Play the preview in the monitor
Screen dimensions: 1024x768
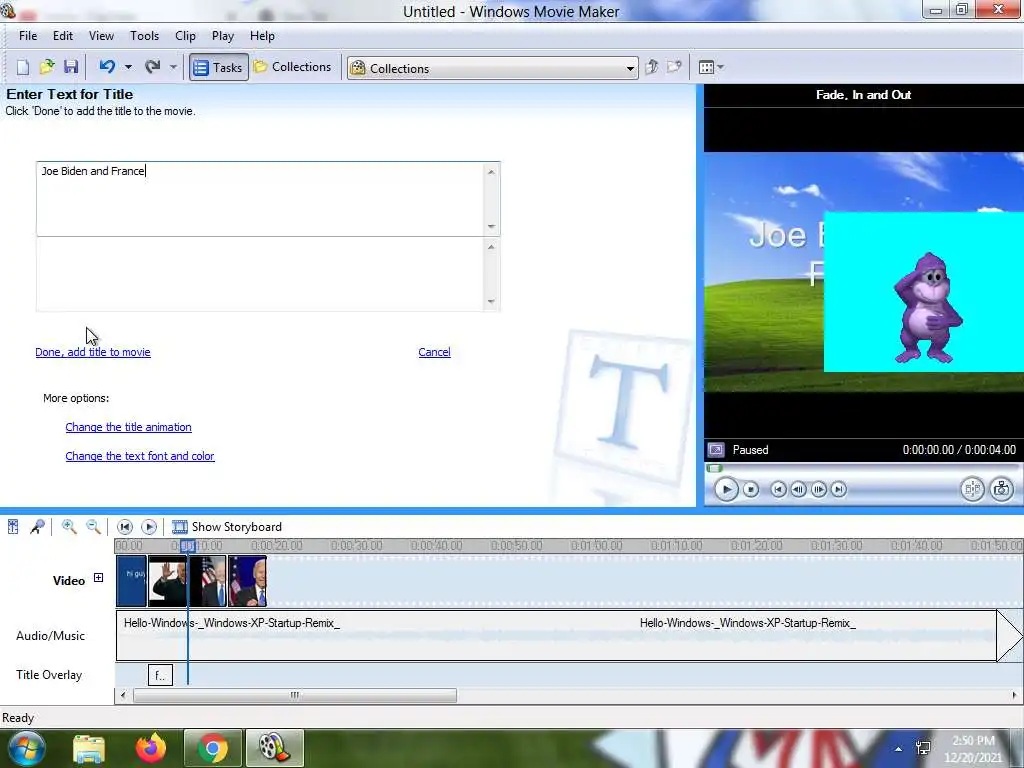(726, 489)
